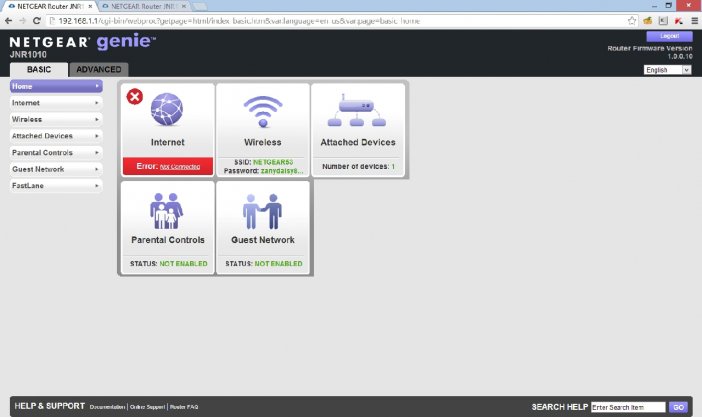Switch to the ADVANCED tab

[x=99, y=69]
